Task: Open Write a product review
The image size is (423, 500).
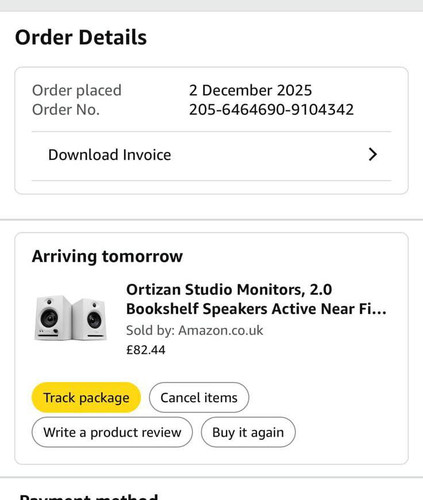Action: (x=112, y=432)
